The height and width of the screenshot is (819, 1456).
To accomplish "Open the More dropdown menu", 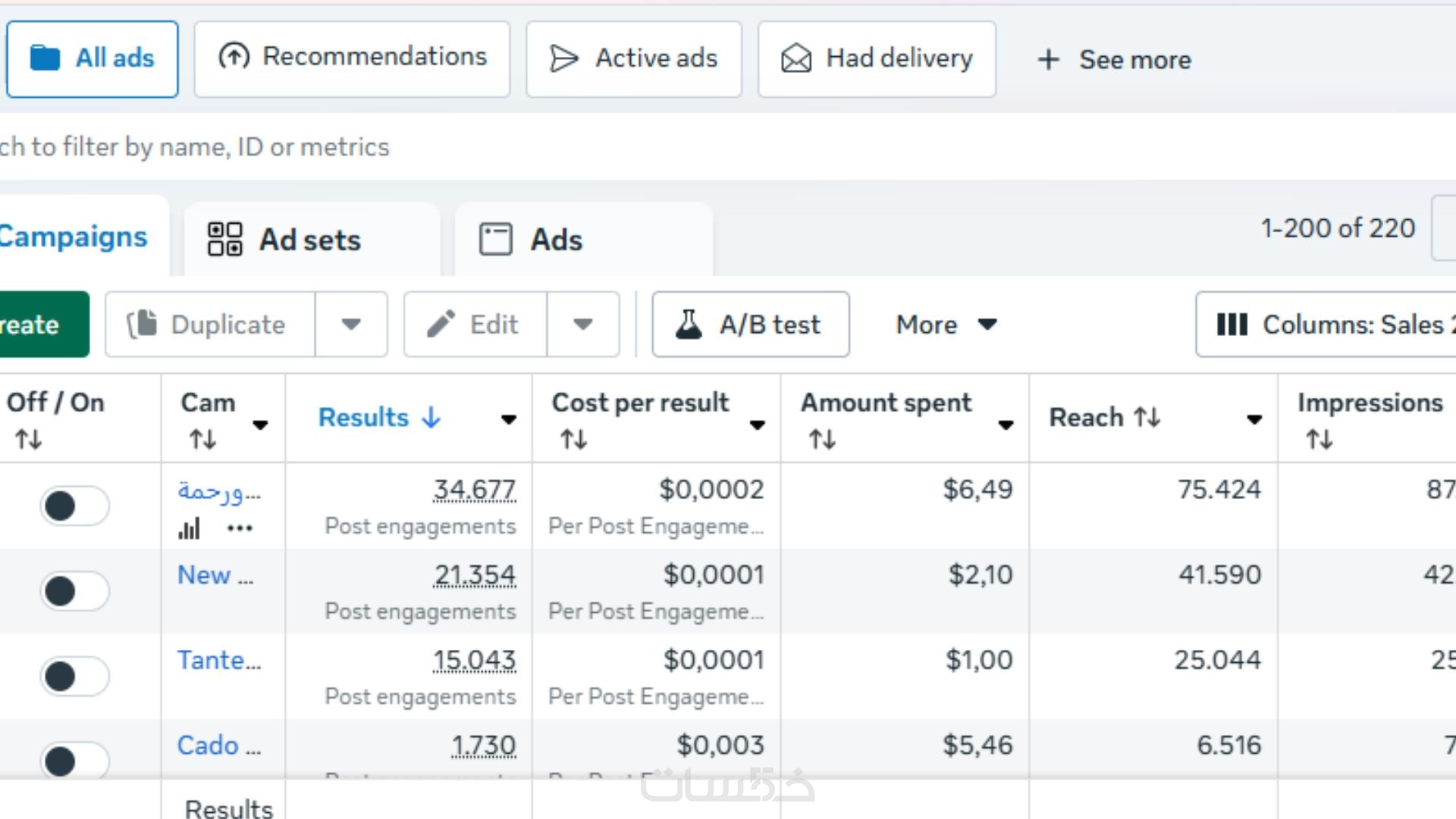I will [x=946, y=325].
